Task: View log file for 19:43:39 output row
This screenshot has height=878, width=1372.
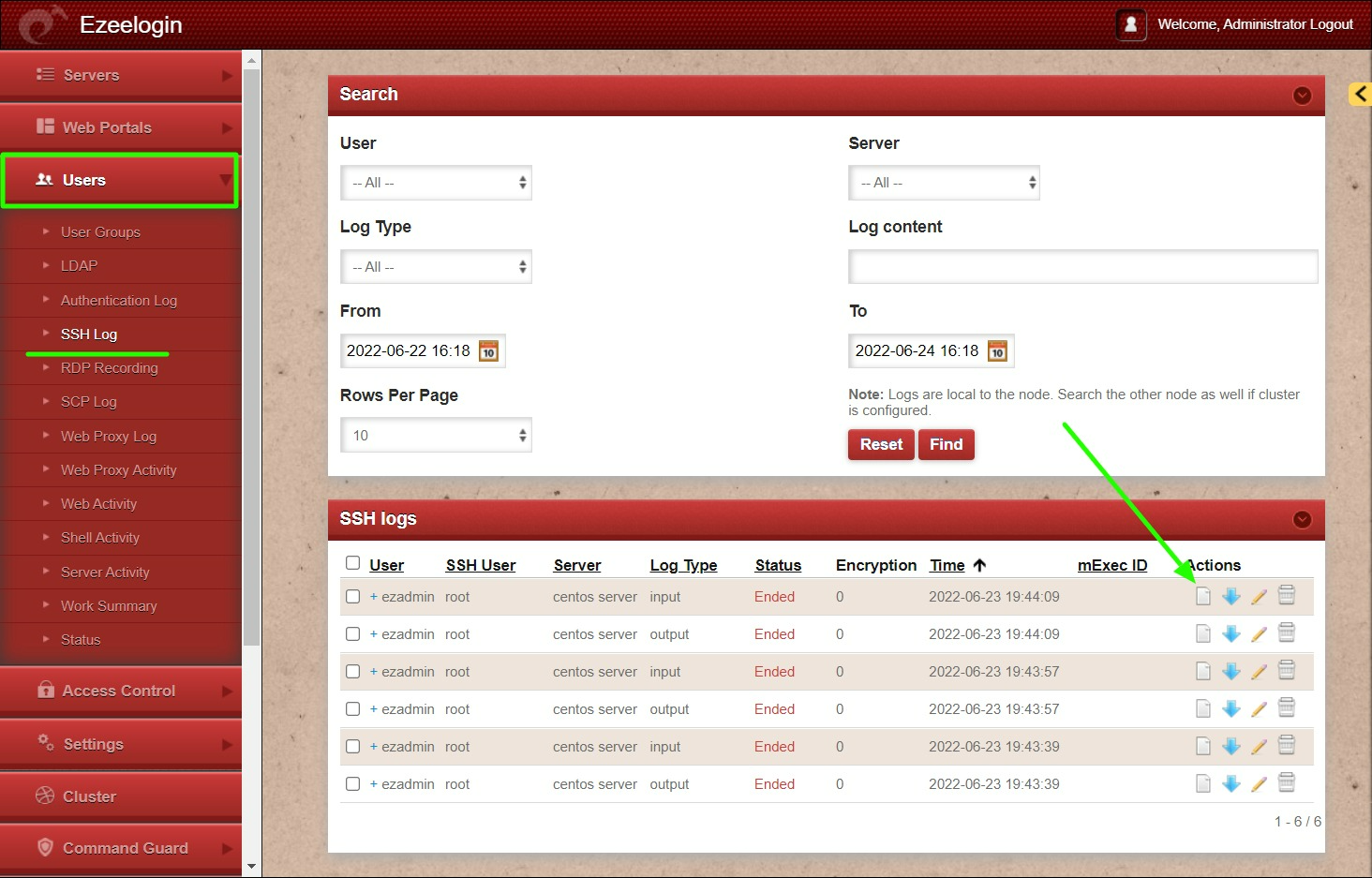Action: [1203, 783]
